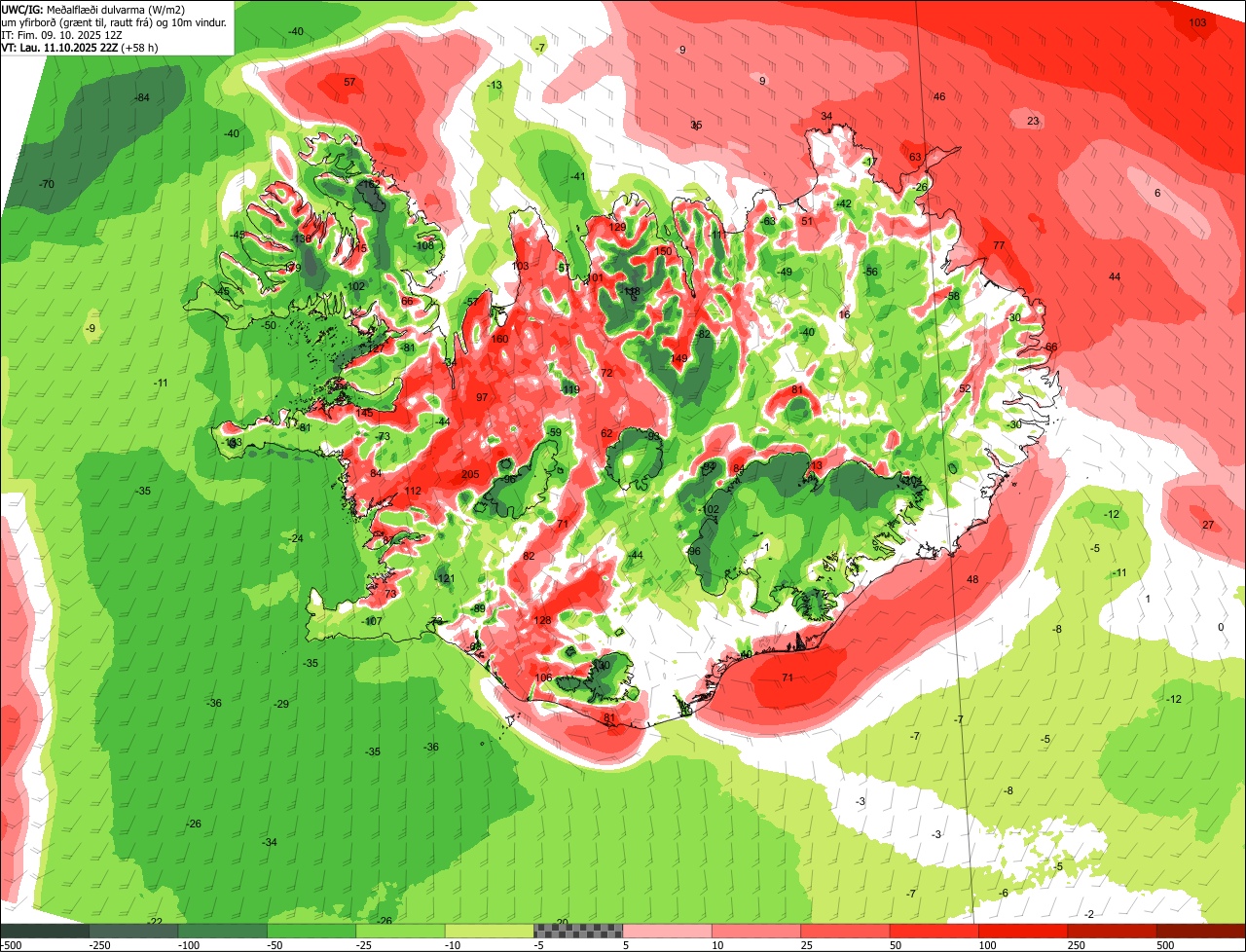The height and width of the screenshot is (952, 1246).
Task: Pick the 25 to 50 scale swatch
Action: pyautogui.click(x=845, y=930)
